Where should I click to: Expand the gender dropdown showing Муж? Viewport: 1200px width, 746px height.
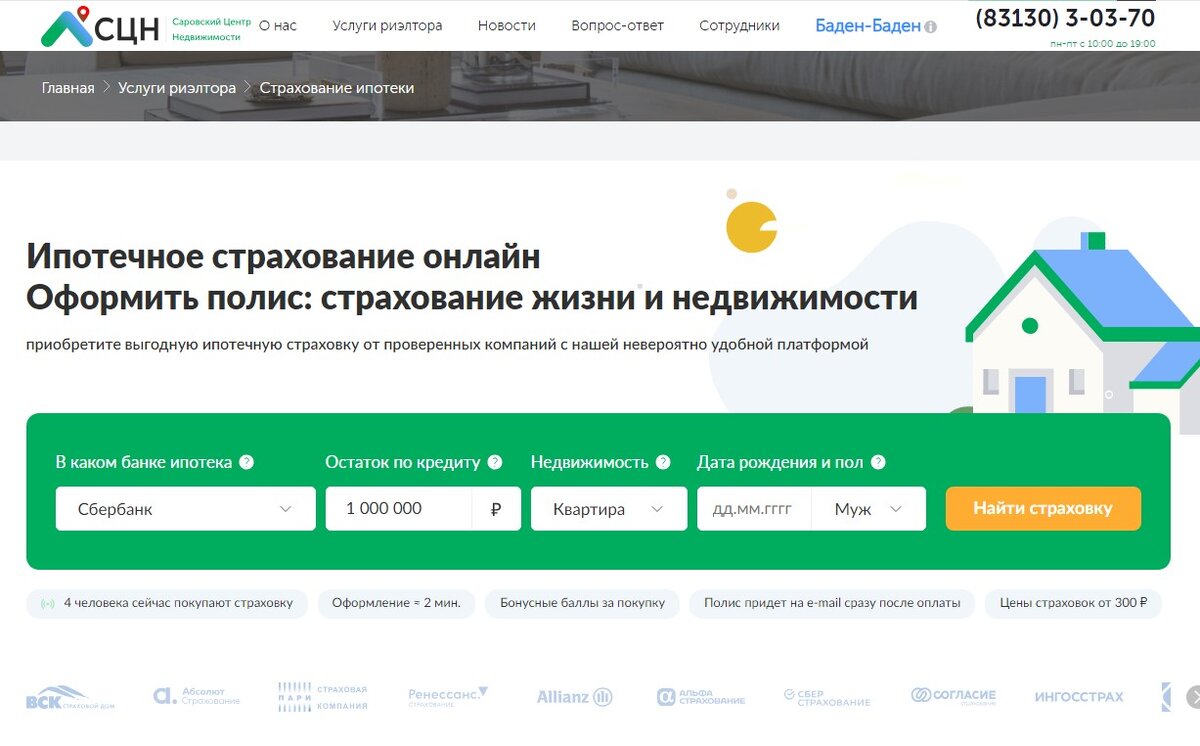pos(868,508)
